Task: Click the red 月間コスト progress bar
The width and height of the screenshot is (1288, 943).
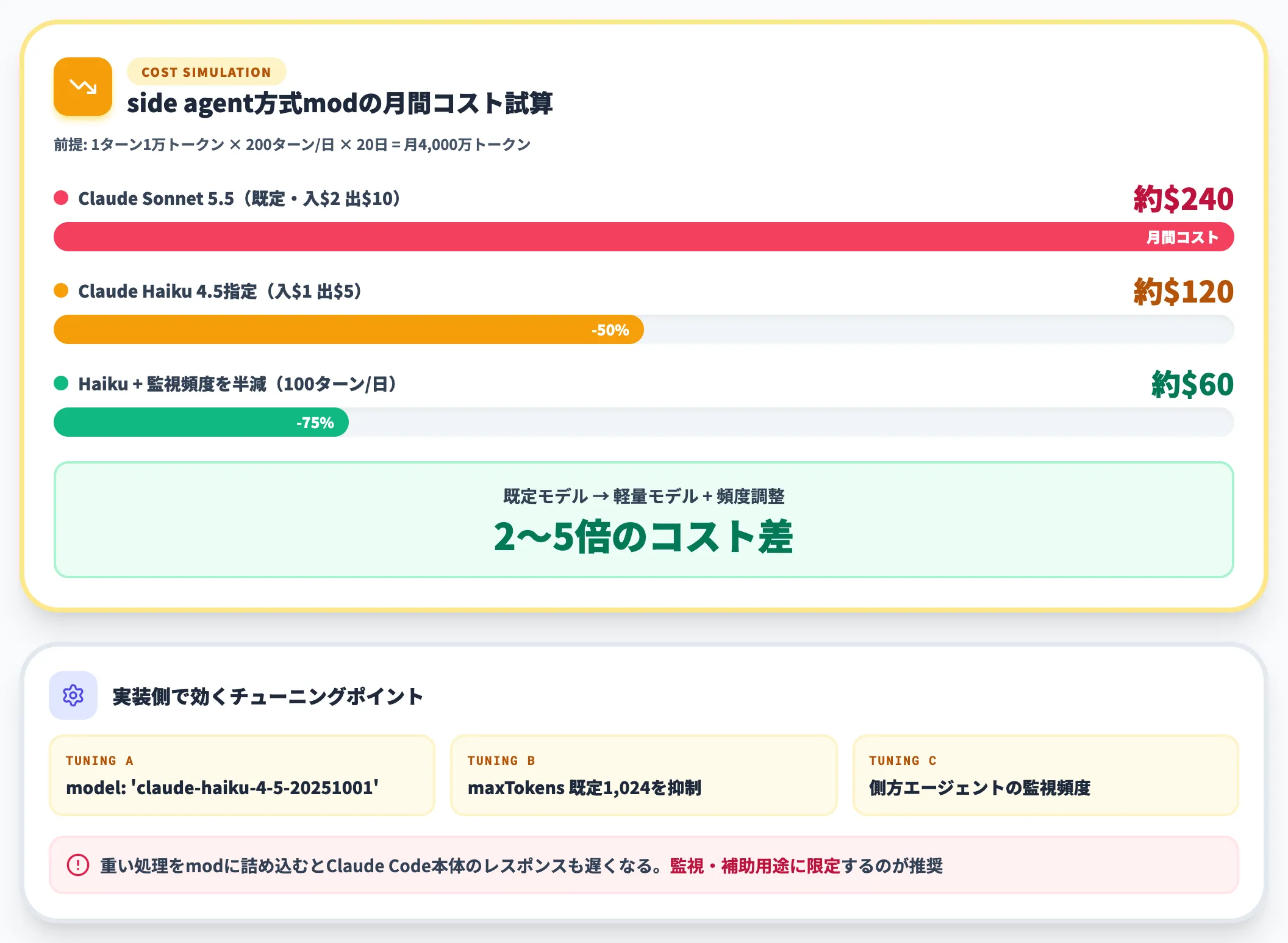Action: pos(644,237)
